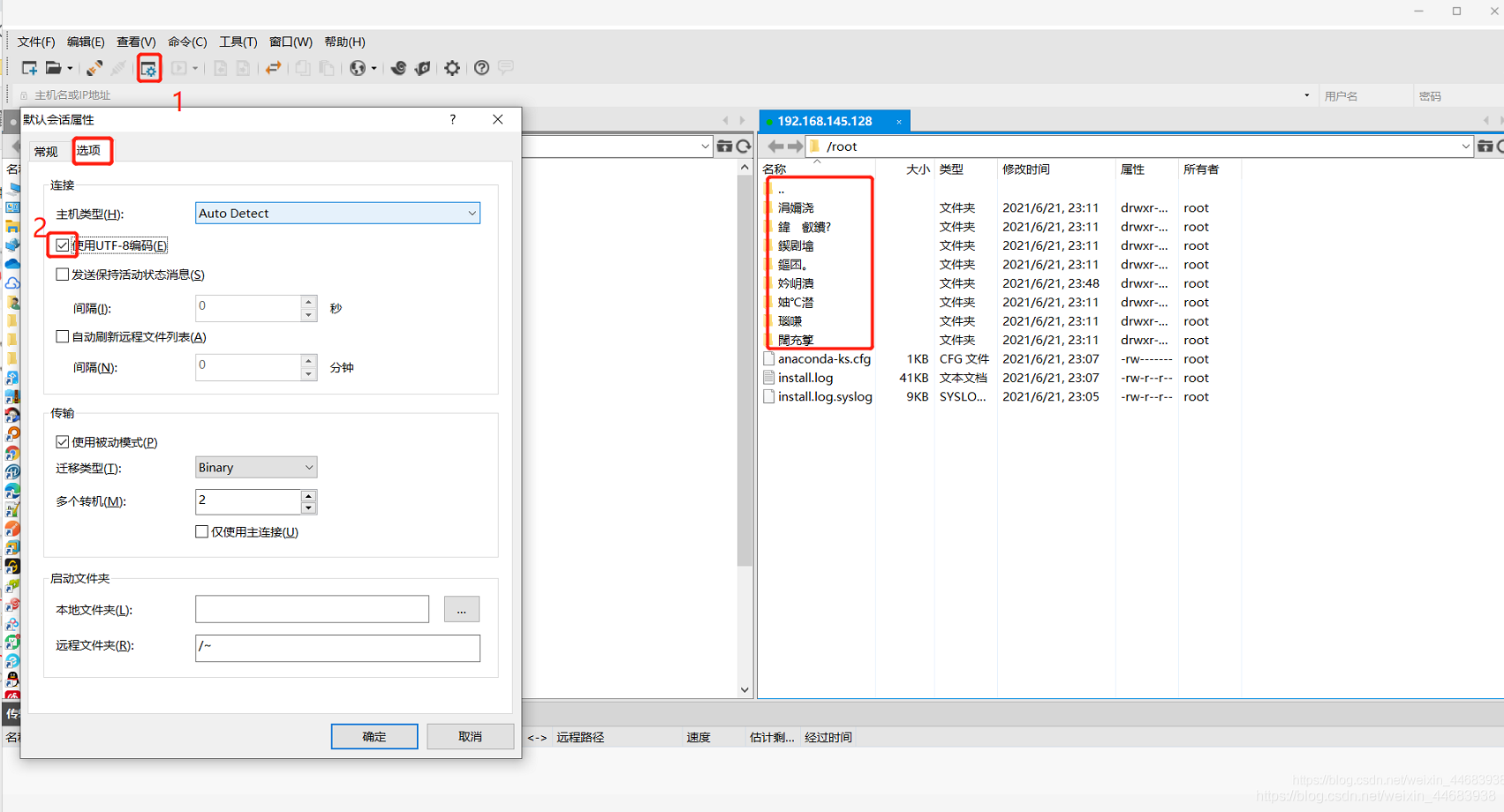Viewport: 1504px width, 812px height.
Task: Switch to the 选项 tab in dialog
Action: [89, 150]
